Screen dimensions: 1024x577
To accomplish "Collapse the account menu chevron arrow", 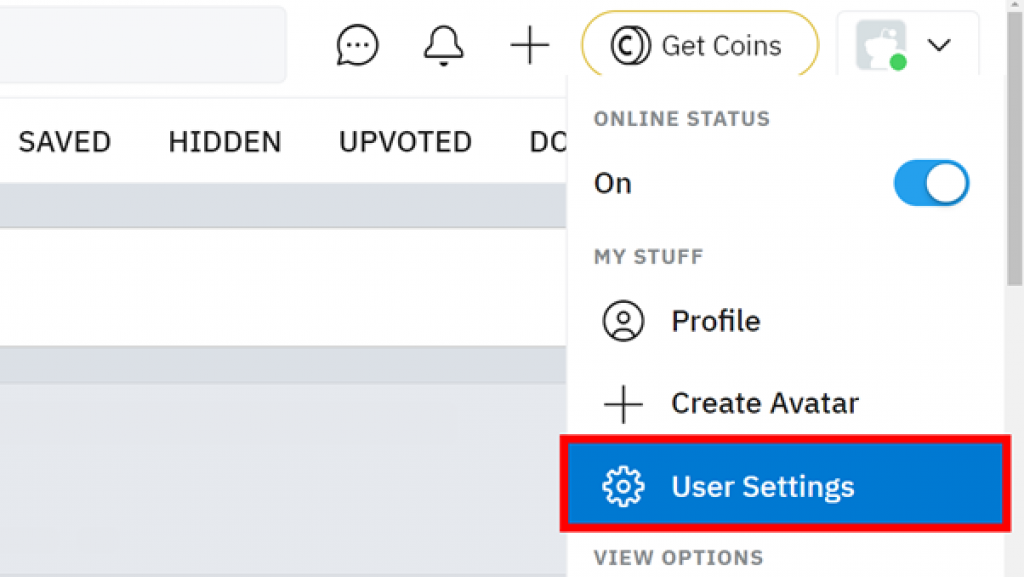I will pyautogui.click(x=939, y=45).
